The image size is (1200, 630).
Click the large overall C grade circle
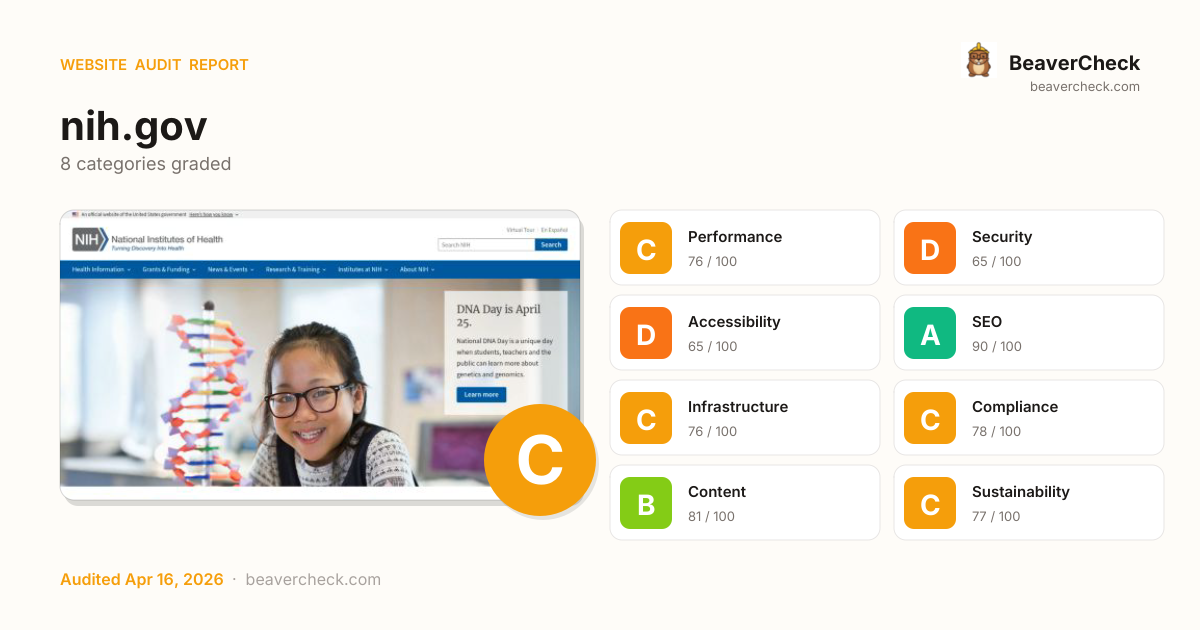tap(540, 460)
